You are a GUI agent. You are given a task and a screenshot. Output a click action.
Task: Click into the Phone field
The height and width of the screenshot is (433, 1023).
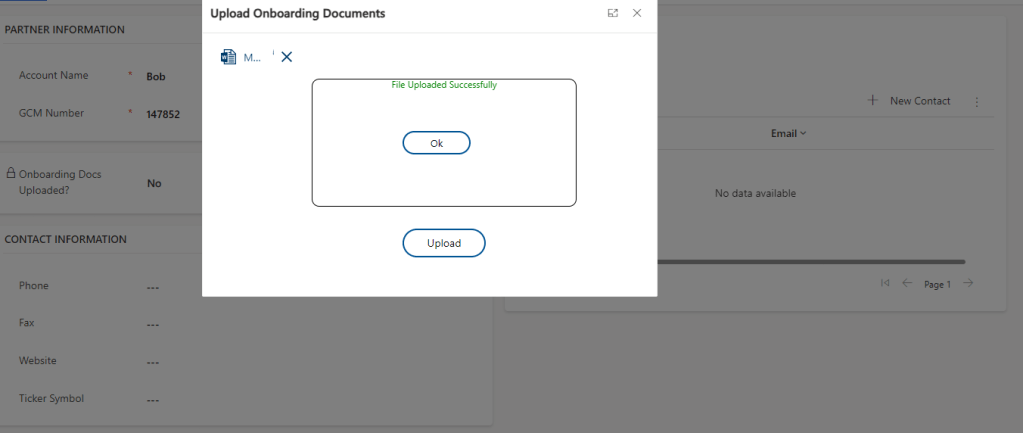click(x=153, y=287)
